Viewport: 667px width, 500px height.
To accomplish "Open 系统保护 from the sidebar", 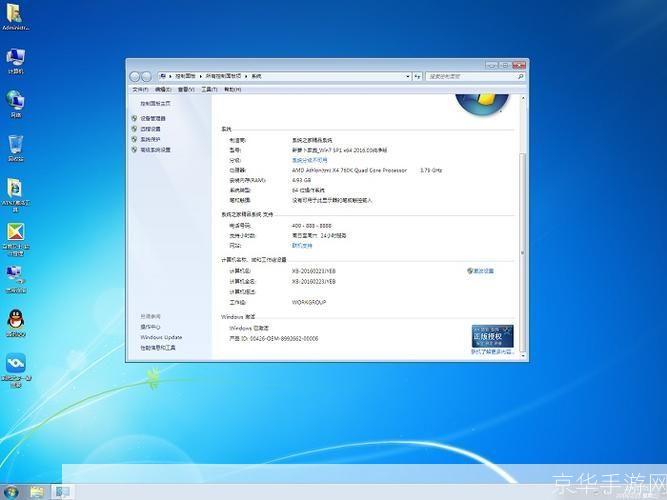I will click(150, 140).
